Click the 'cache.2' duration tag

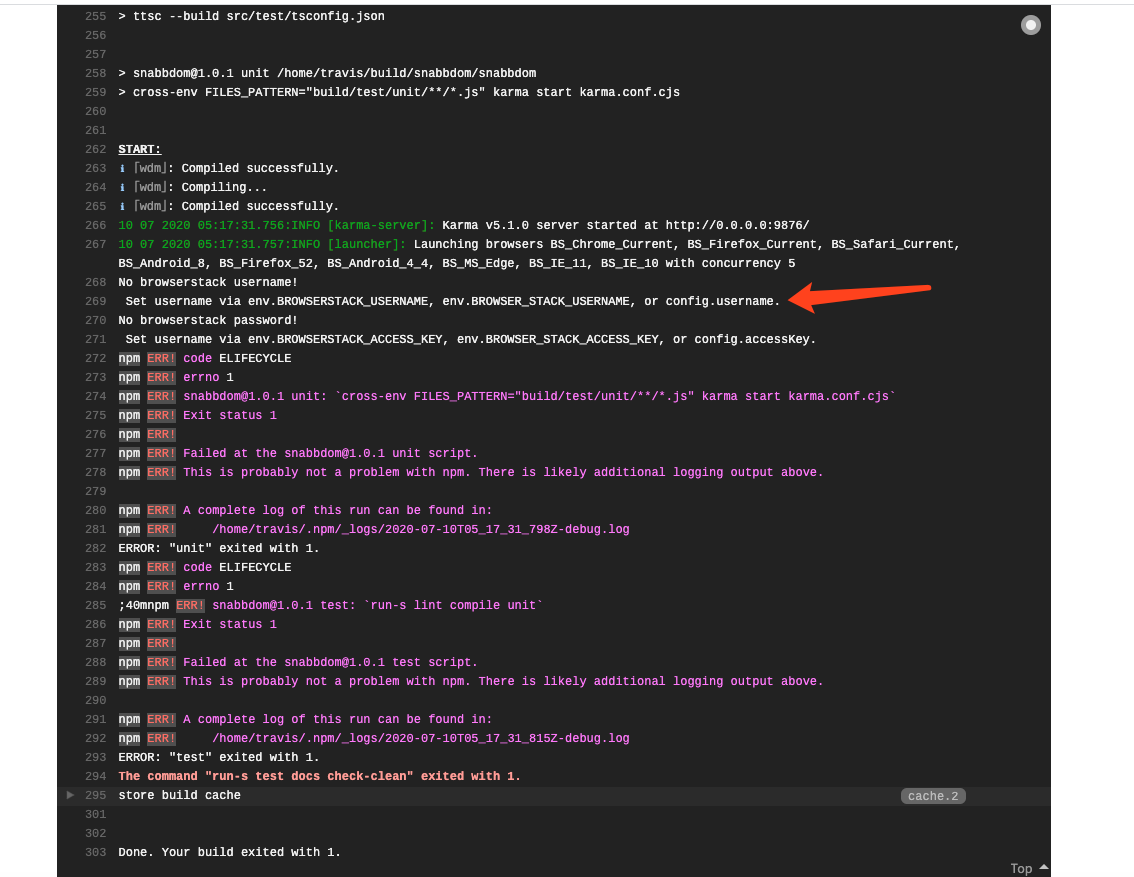[932, 795]
